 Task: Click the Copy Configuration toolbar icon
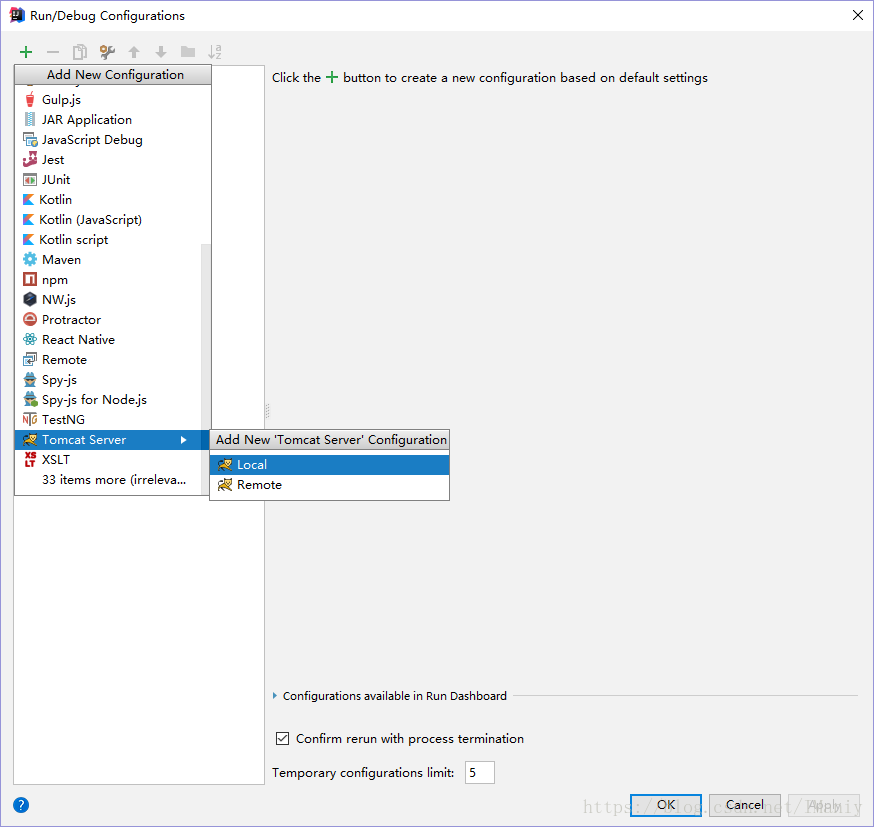click(x=80, y=52)
